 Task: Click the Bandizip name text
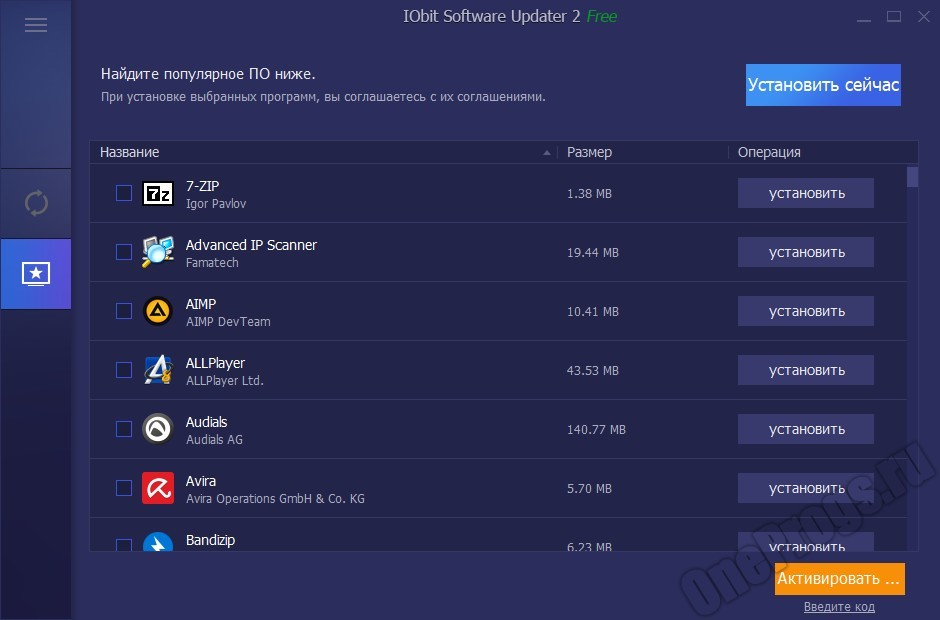[210, 540]
